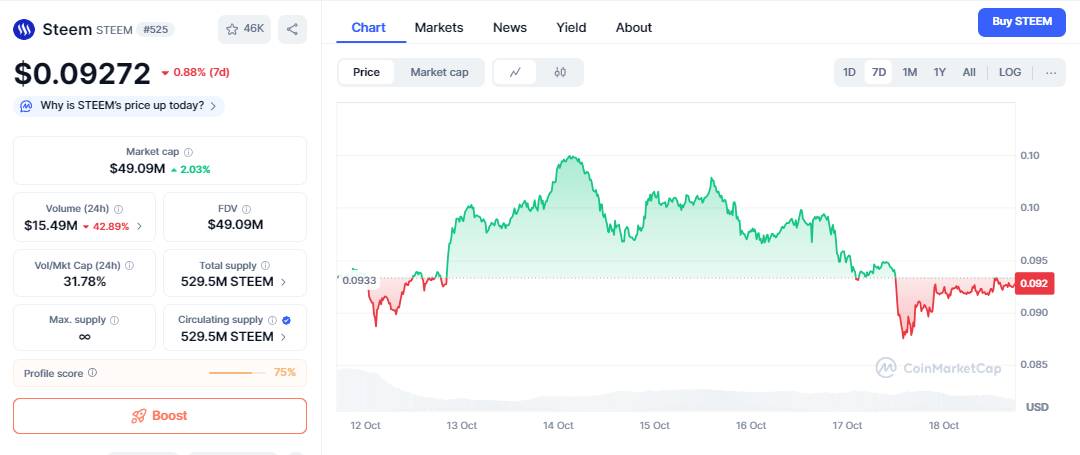Click the Buy STEEM button
The width and height of the screenshot is (1080, 455).
1021,21
